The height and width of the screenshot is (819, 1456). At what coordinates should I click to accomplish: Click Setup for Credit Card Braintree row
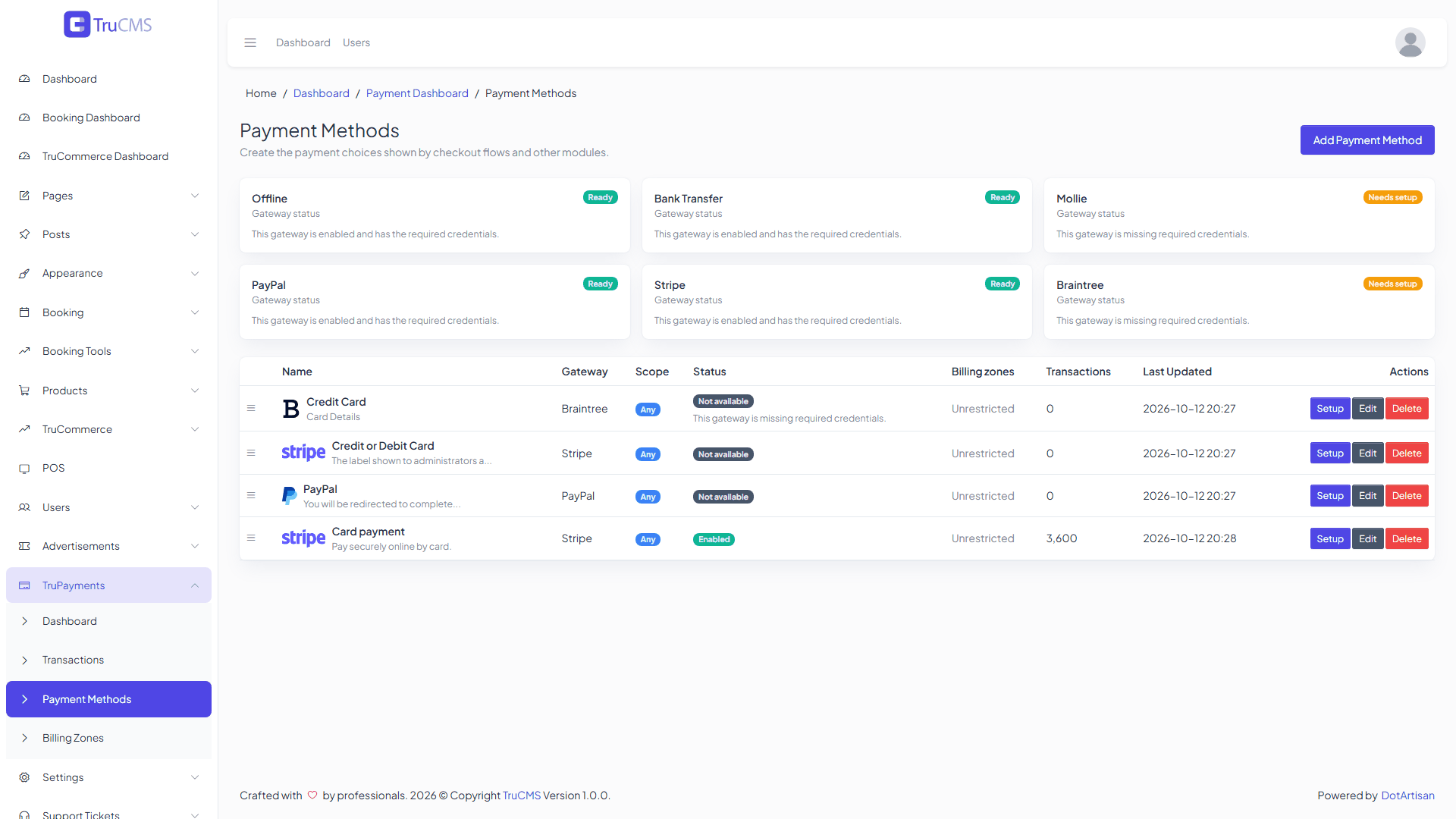[1330, 409]
